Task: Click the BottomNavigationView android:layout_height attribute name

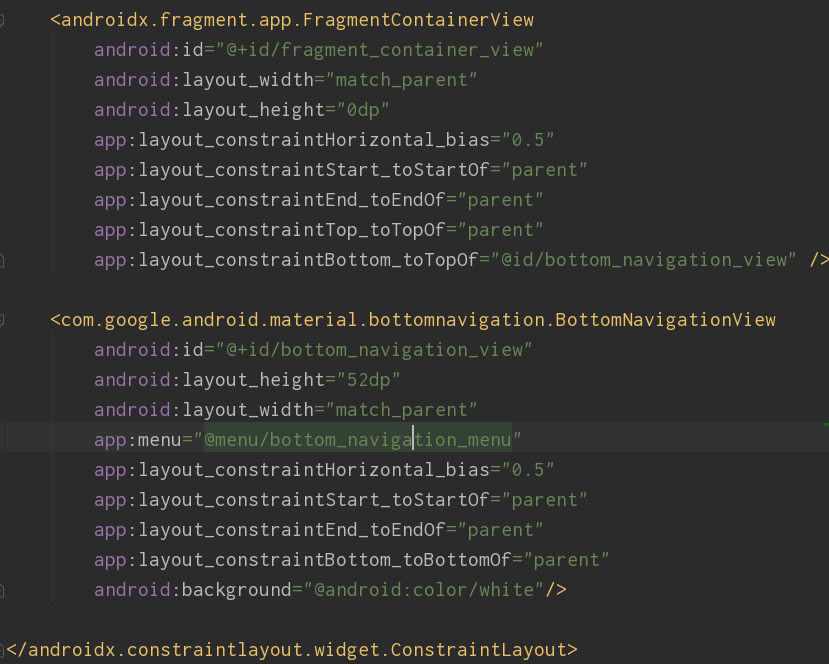Action: 209,380
